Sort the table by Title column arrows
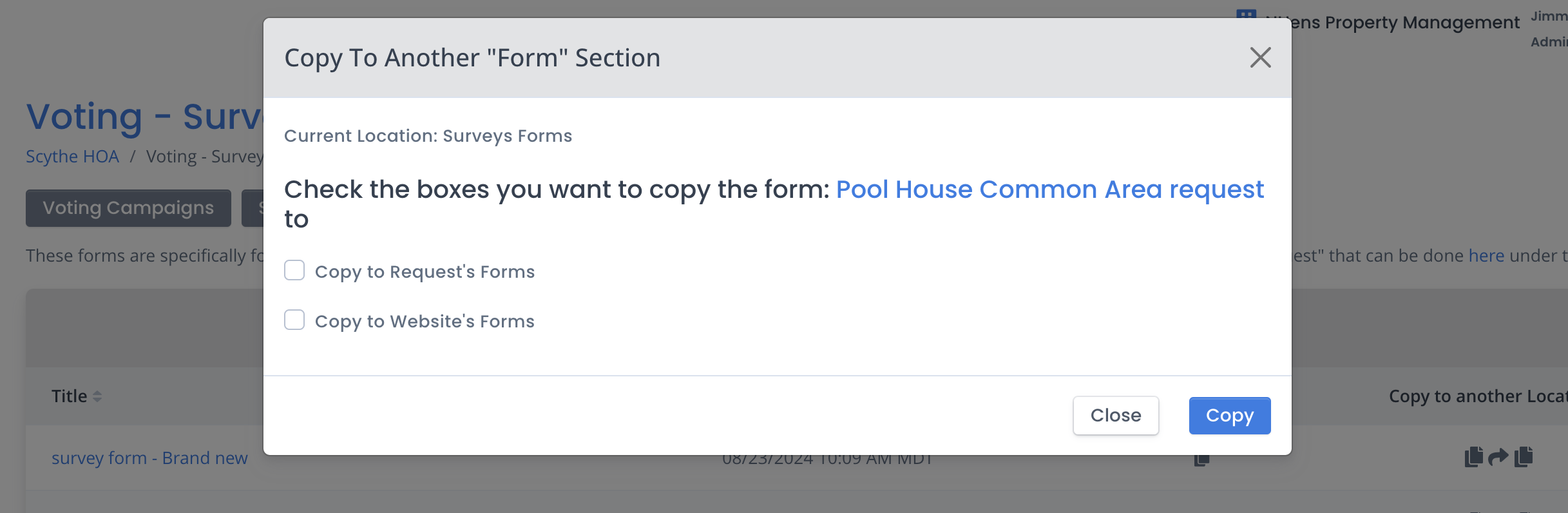Screen dimensions: 1568x513 coord(97,396)
